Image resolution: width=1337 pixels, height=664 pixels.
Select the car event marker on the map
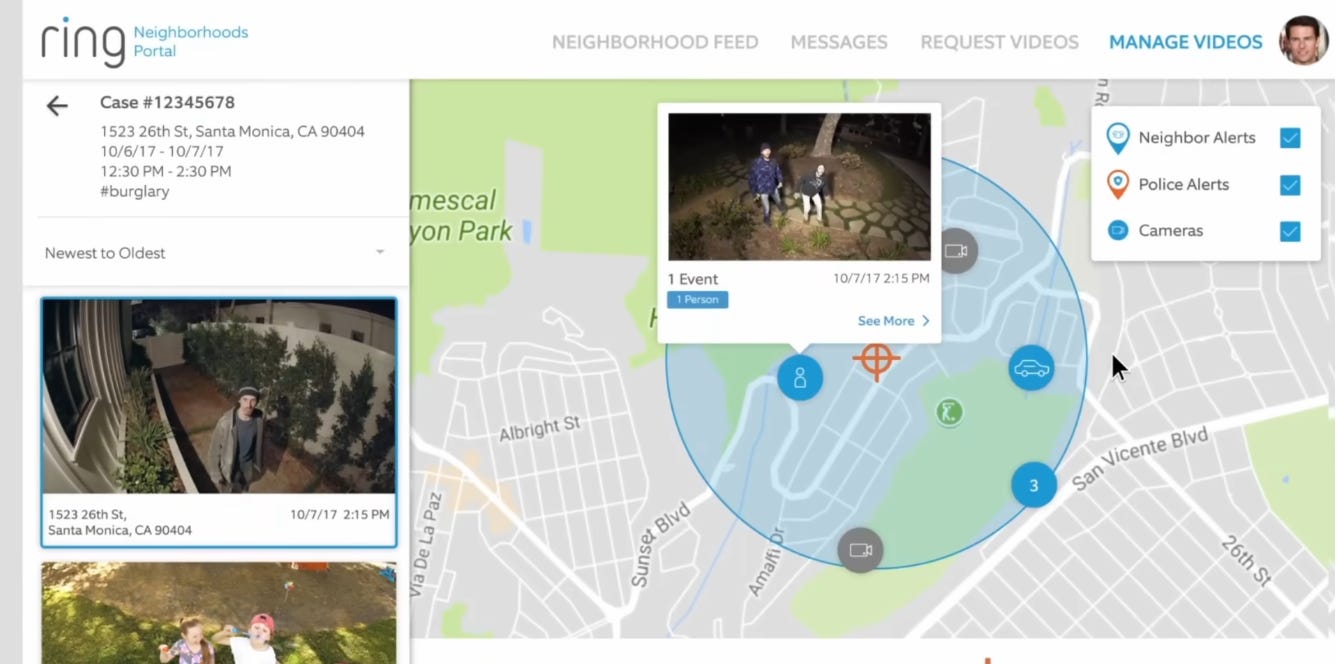coord(1031,368)
